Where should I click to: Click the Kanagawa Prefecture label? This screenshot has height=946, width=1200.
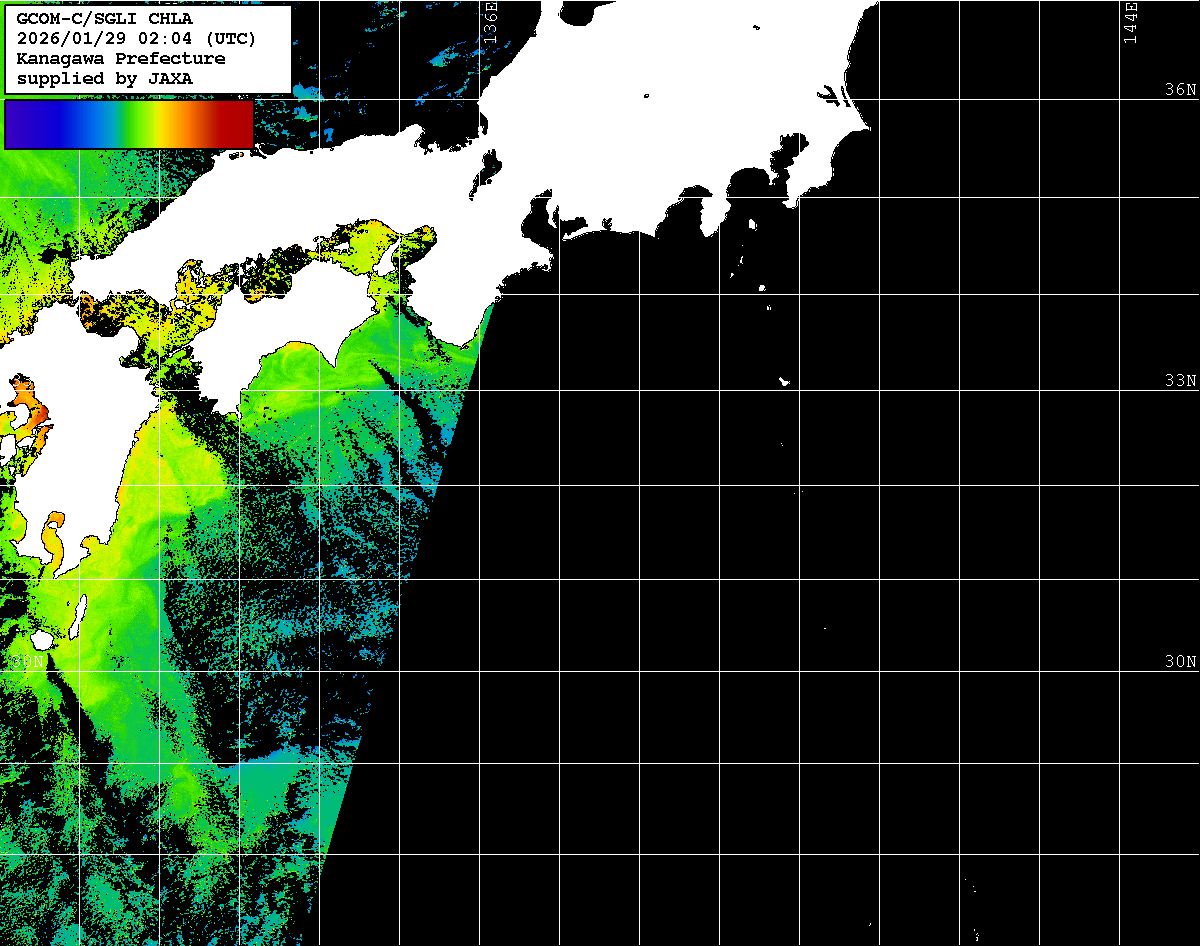coord(121,58)
